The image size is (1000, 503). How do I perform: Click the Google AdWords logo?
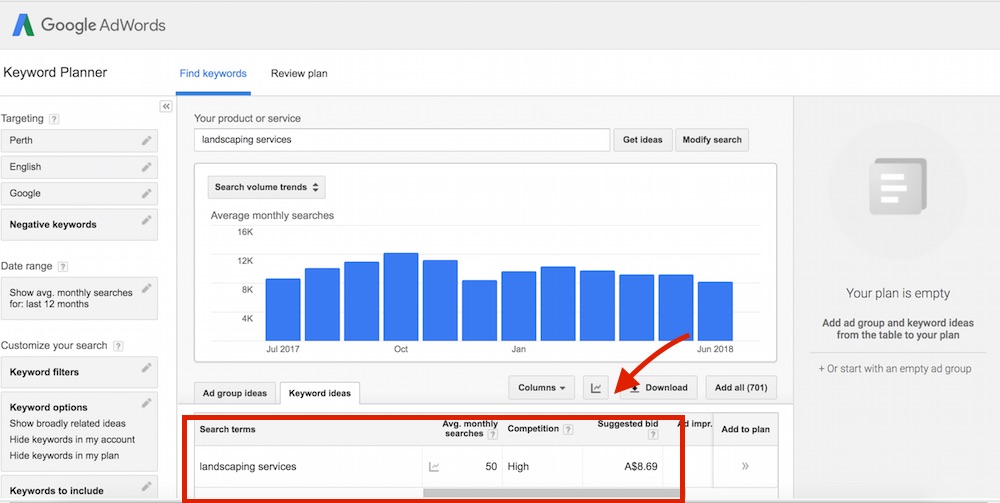point(89,25)
